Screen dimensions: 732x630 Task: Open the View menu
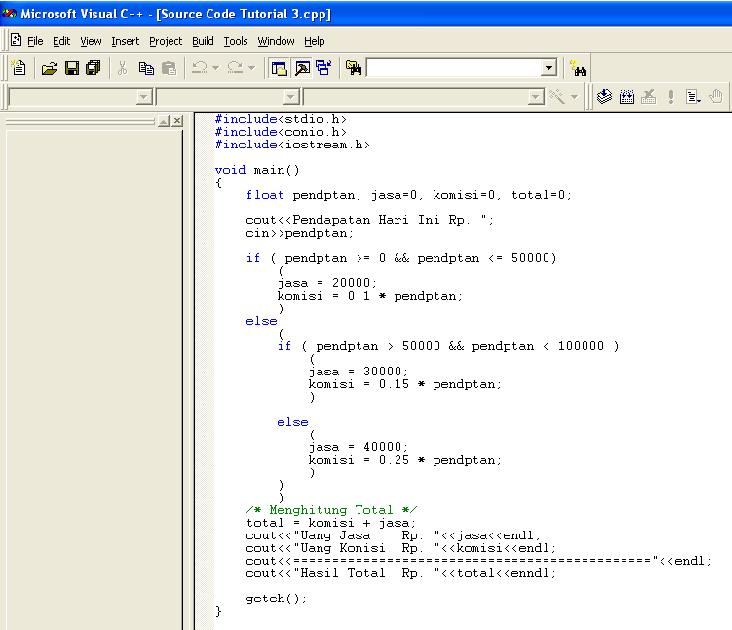(x=91, y=42)
